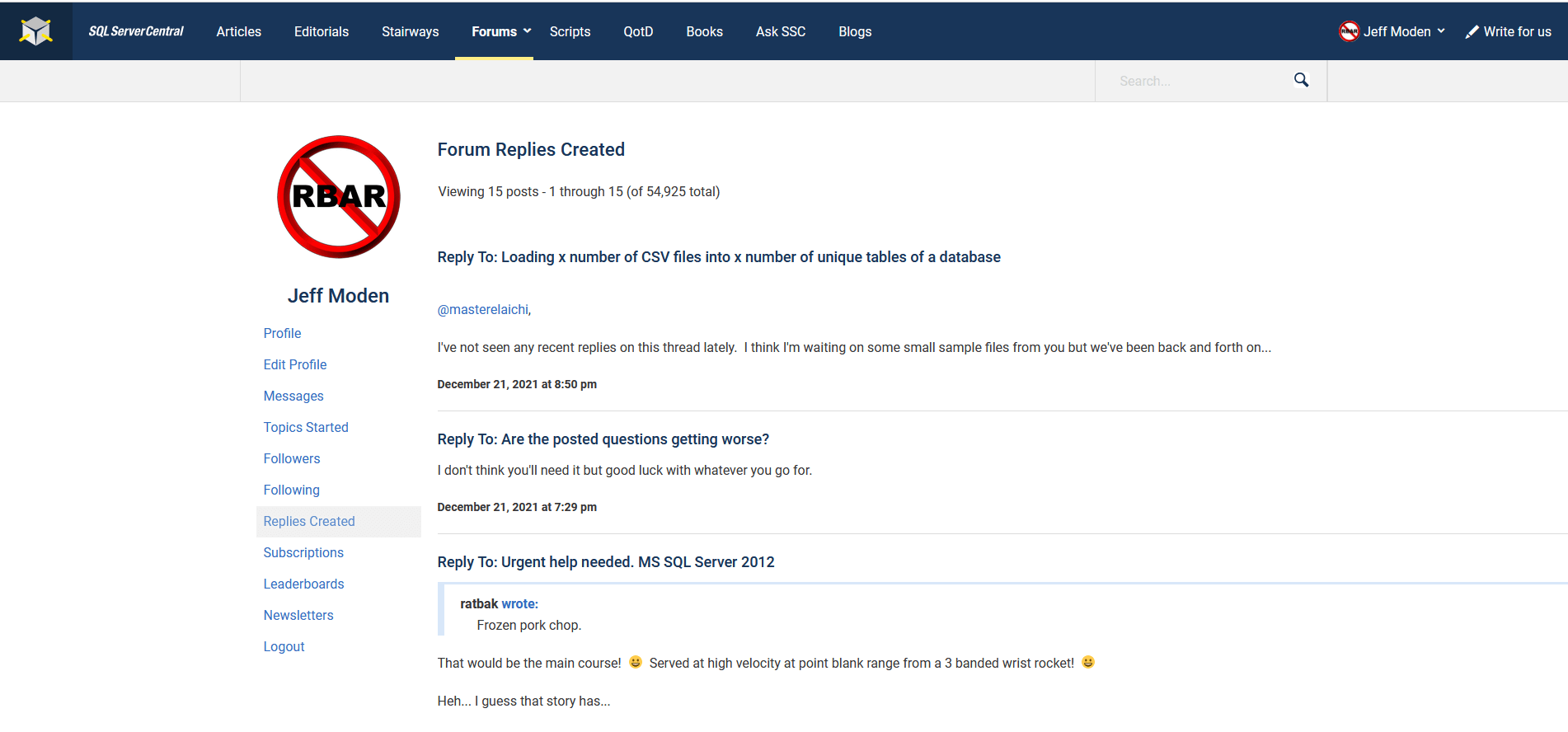The height and width of the screenshot is (732, 1568).
Task: Go to the Stairways section
Action: pyautogui.click(x=411, y=31)
